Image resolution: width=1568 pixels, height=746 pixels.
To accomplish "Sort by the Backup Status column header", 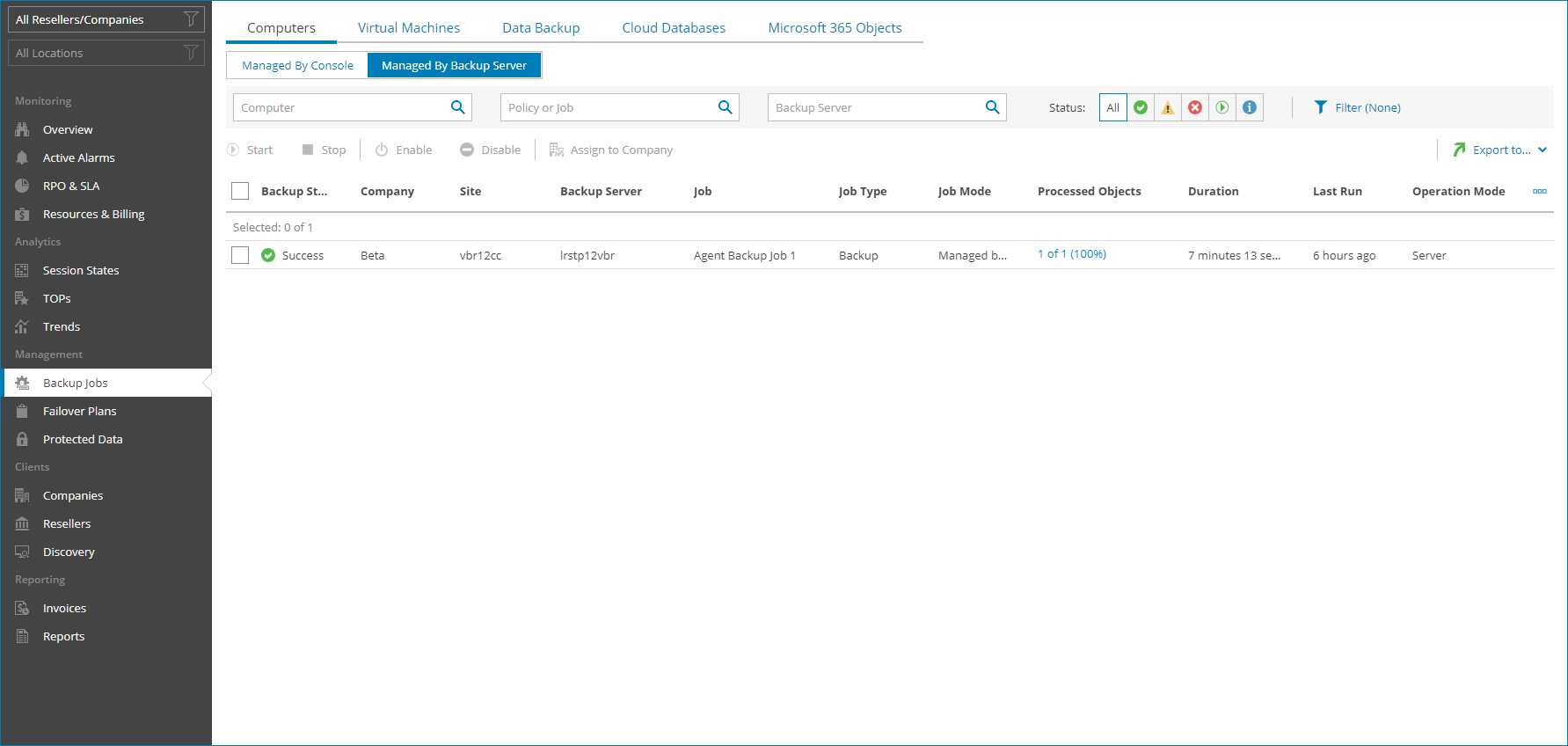I will tap(295, 191).
